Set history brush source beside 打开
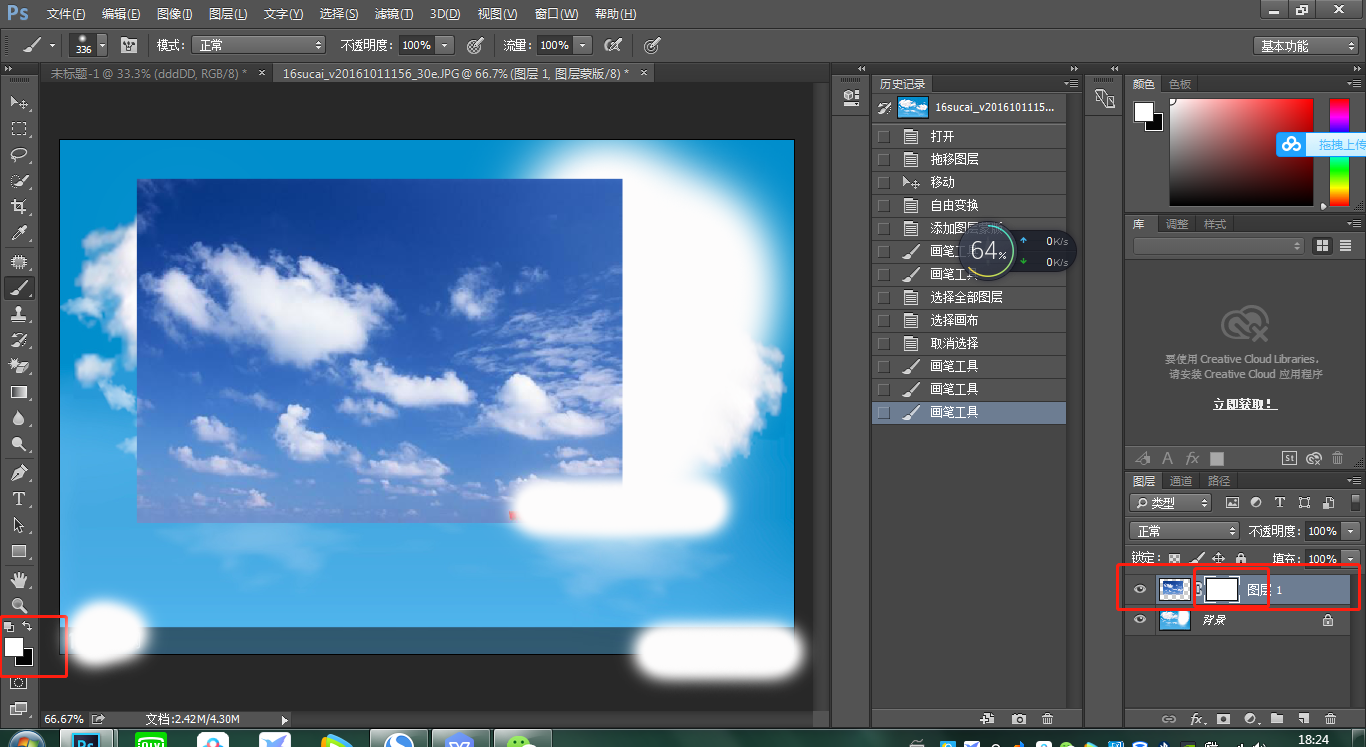The width and height of the screenshot is (1366, 747). (x=883, y=136)
